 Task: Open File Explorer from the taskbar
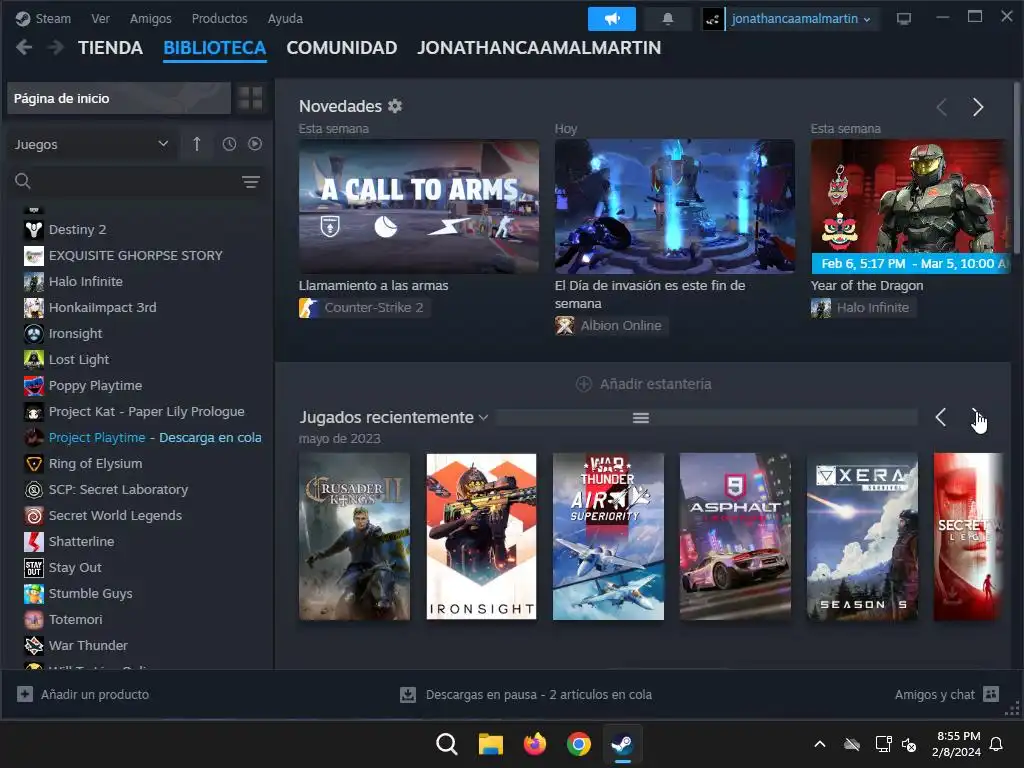(x=490, y=744)
